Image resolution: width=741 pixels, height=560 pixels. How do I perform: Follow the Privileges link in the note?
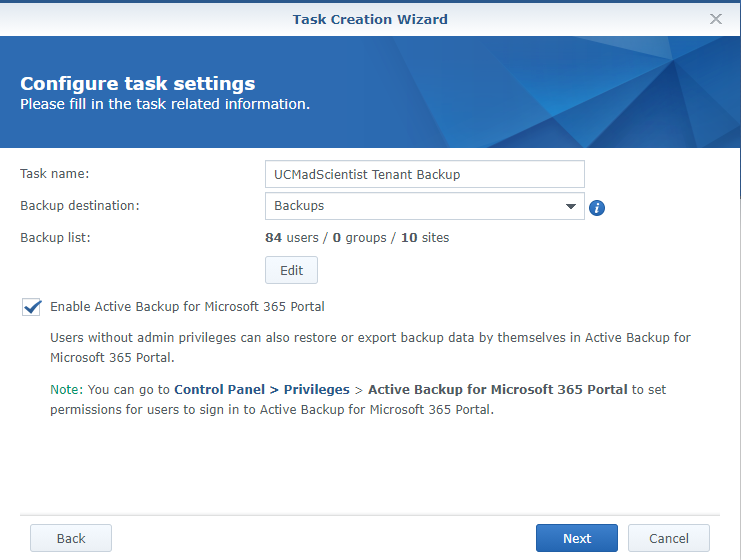[x=317, y=389]
